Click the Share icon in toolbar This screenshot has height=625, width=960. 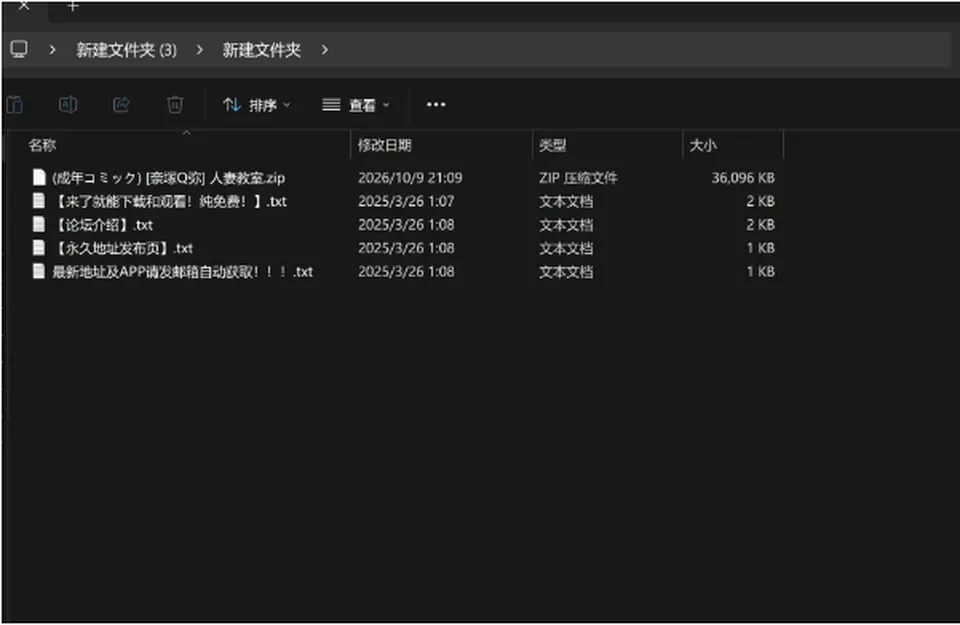(x=121, y=105)
